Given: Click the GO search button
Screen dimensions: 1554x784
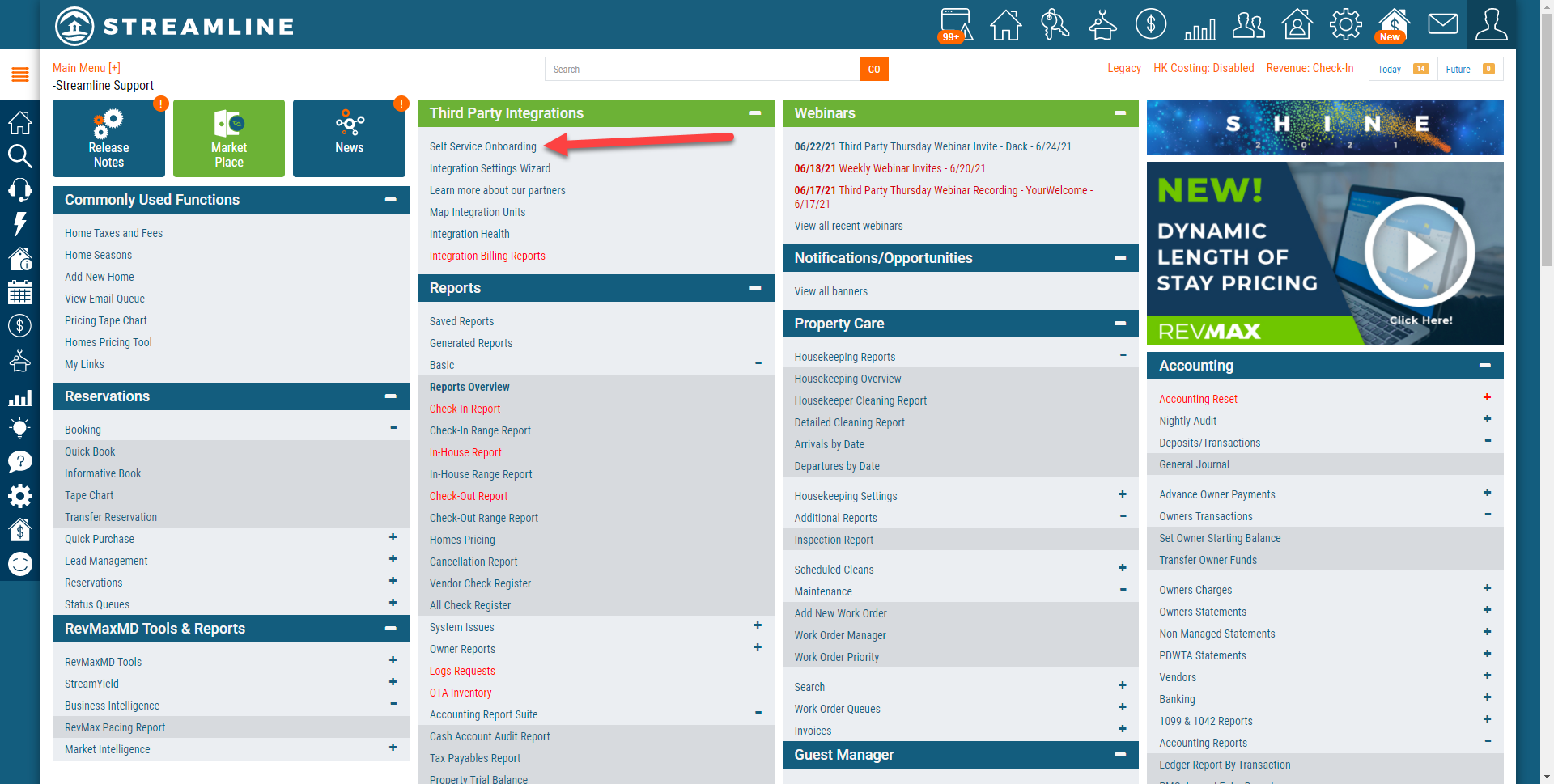Looking at the screenshot, I should (x=873, y=69).
